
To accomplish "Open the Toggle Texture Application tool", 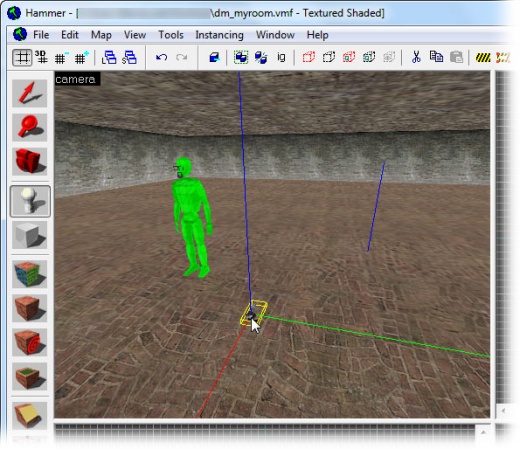I will [30, 274].
